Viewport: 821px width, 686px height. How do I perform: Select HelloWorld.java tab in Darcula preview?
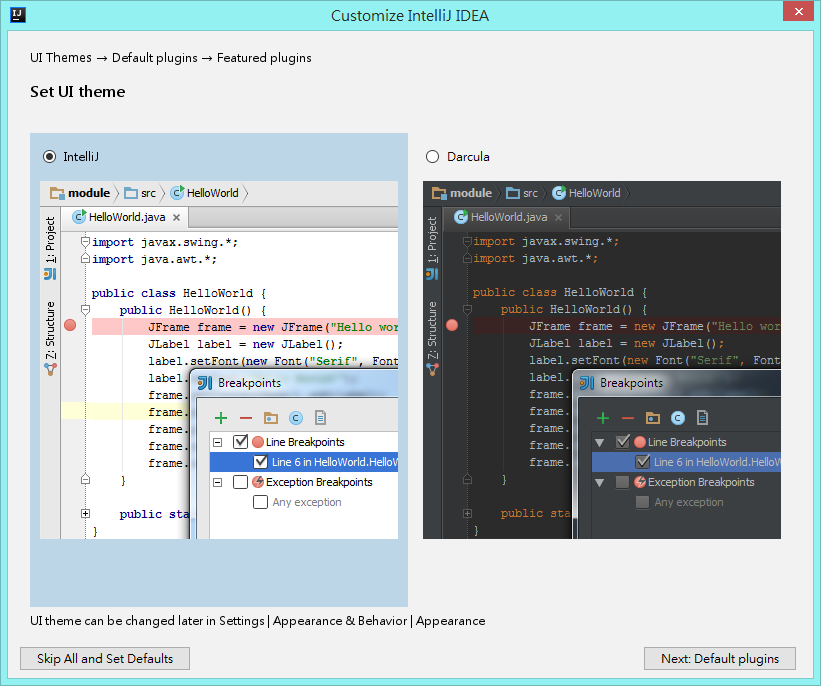click(x=506, y=217)
